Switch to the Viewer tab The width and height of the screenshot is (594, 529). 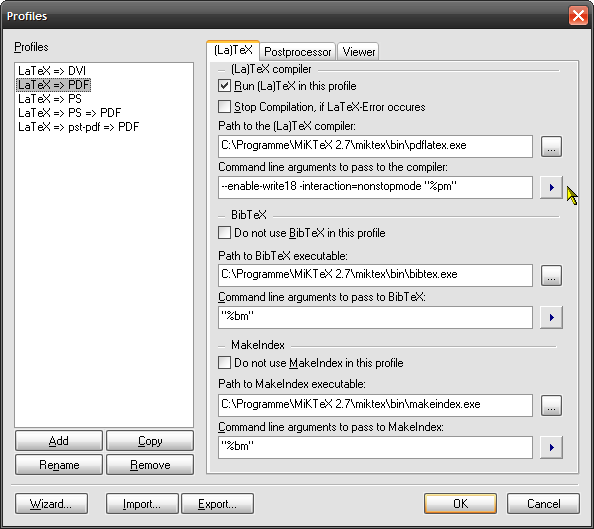point(358,52)
